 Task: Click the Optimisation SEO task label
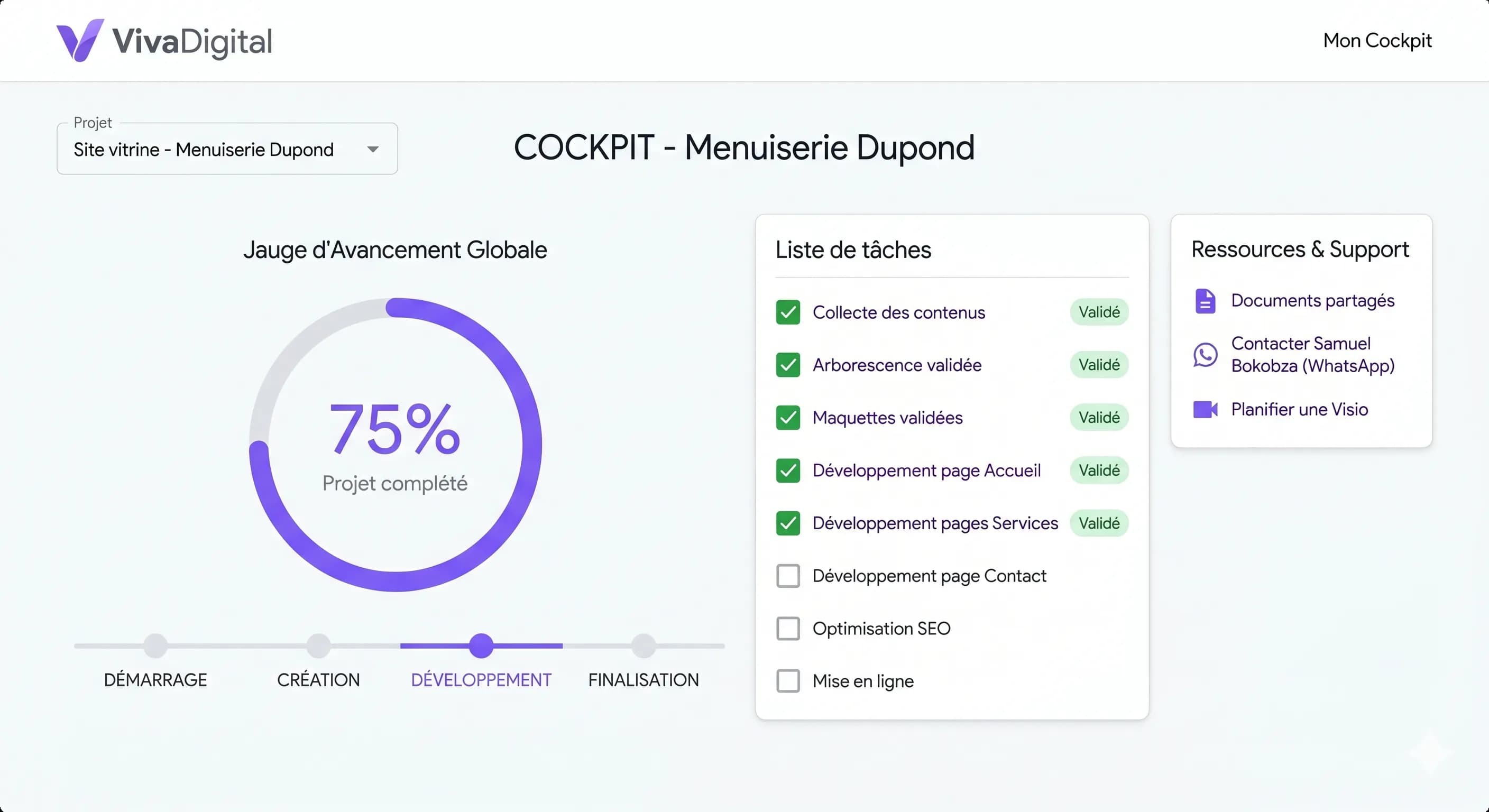[x=881, y=628]
